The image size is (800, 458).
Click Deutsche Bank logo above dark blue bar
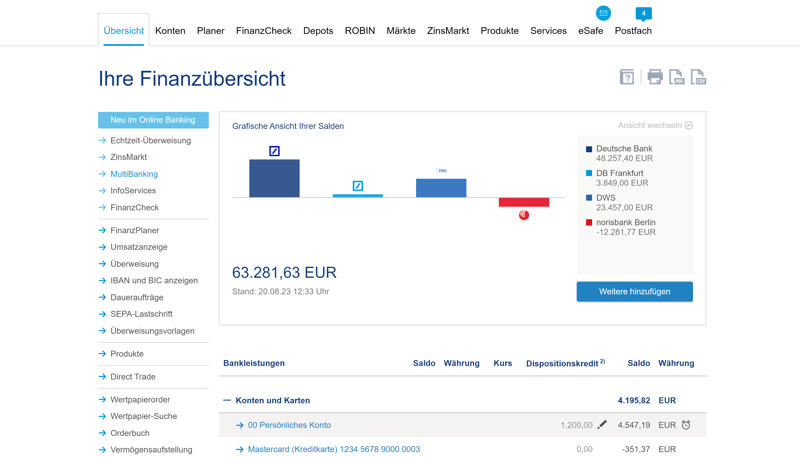click(274, 151)
